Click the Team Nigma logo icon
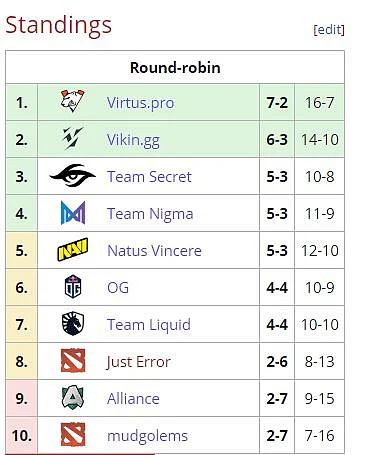Viewport: 370px width, 455px height. 73,212
